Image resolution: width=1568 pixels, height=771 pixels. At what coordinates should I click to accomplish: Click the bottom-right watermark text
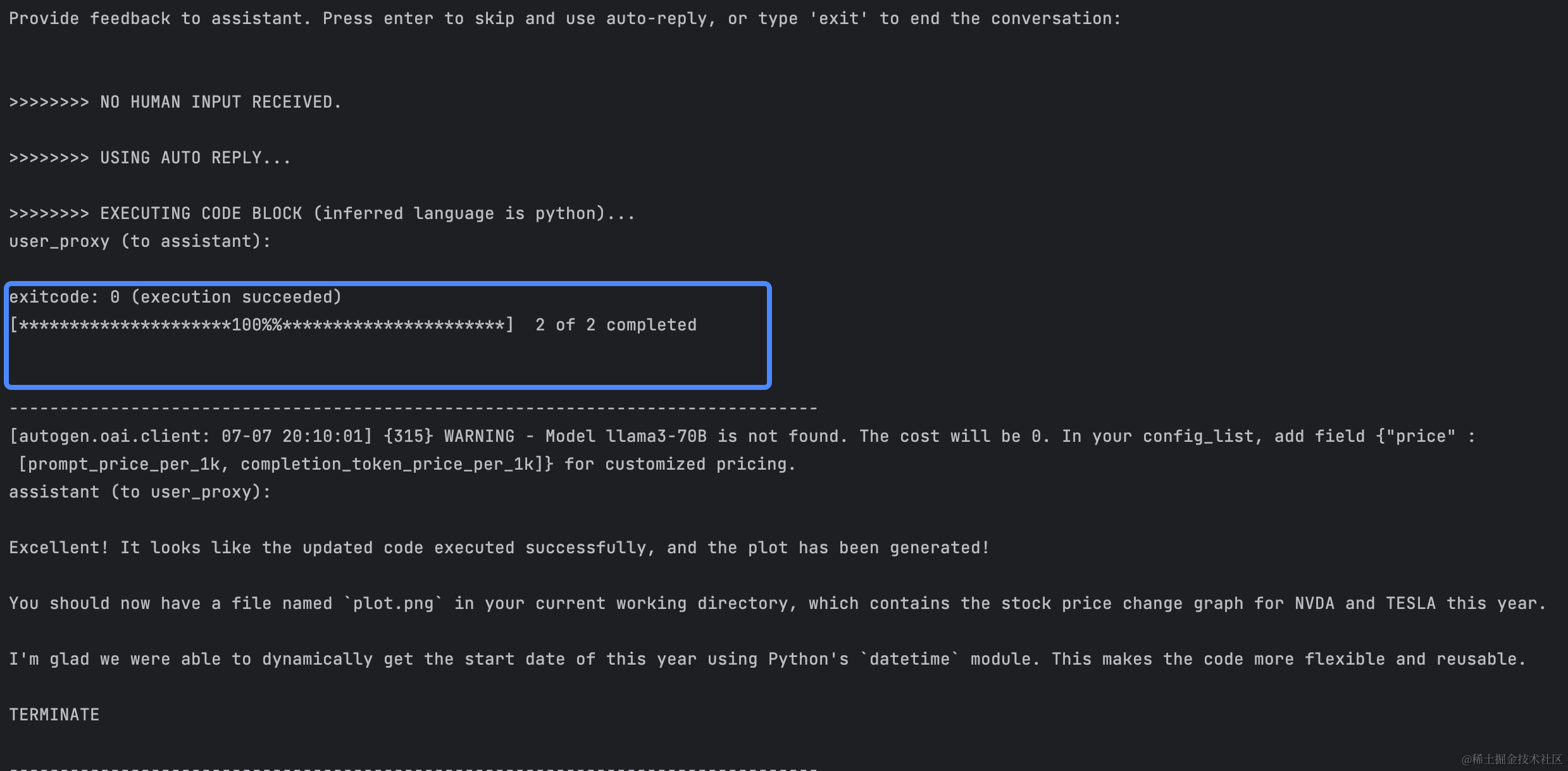point(1512,759)
